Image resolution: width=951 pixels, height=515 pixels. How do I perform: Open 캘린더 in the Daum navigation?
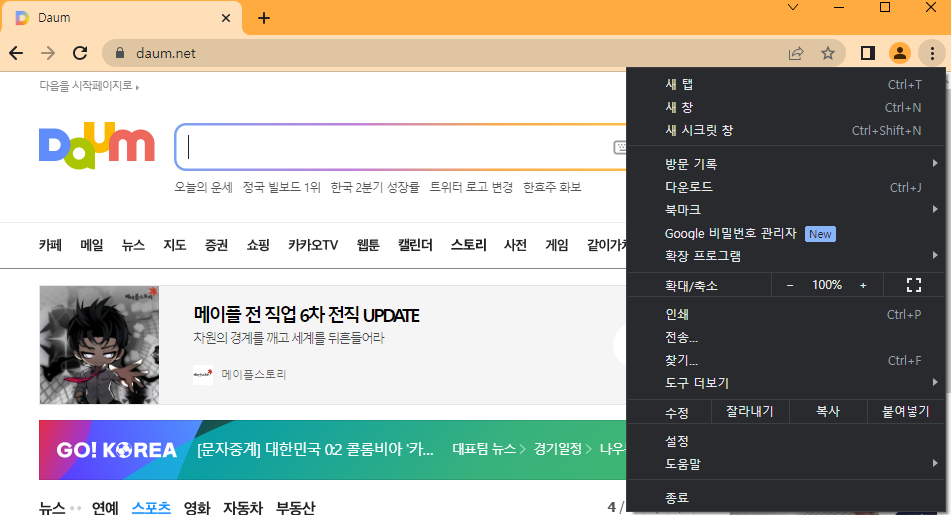(415, 245)
